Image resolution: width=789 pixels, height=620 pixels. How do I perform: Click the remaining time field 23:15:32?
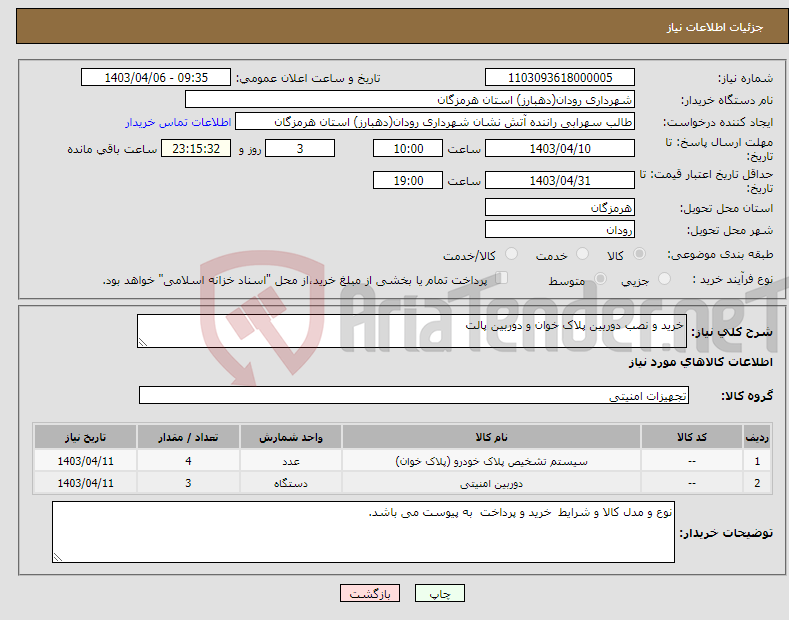pos(196,148)
